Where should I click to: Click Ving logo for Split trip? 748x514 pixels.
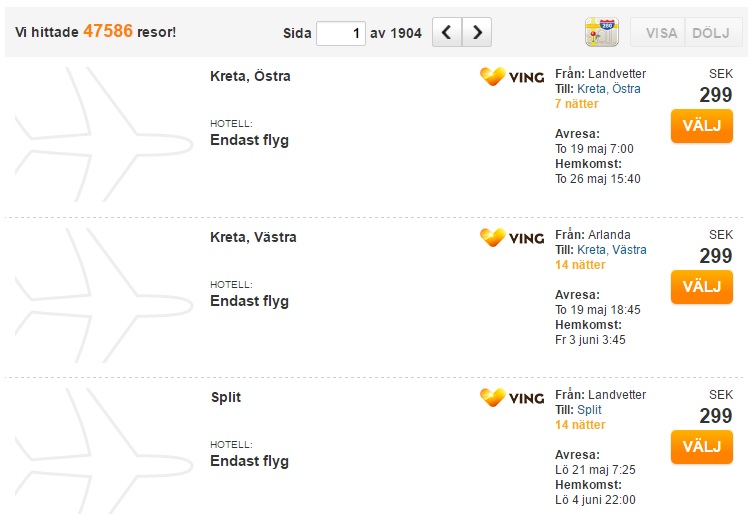click(x=512, y=397)
